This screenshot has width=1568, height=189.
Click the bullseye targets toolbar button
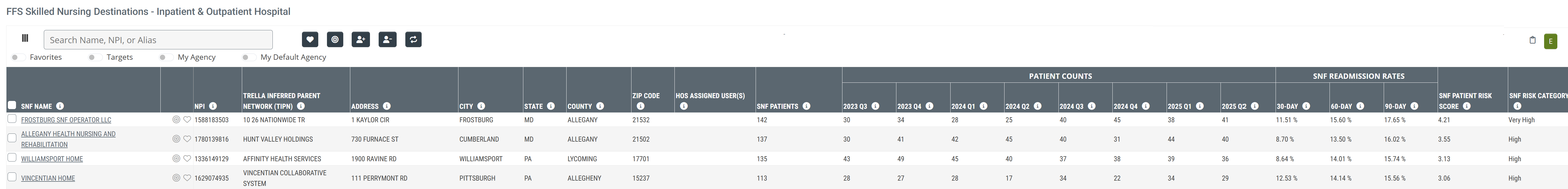pyautogui.click(x=335, y=40)
